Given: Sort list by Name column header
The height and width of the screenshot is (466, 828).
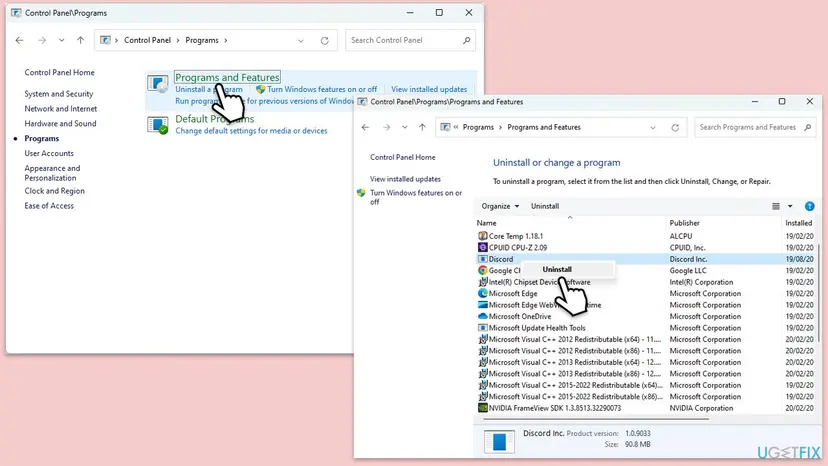Looking at the screenshot, I should 486,223.
